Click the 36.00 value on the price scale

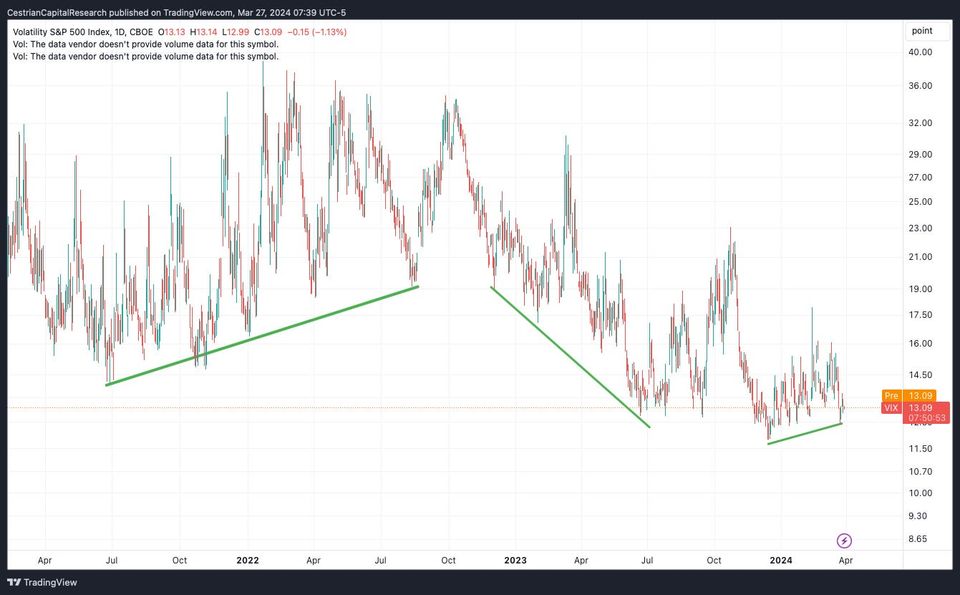point(921,85)
